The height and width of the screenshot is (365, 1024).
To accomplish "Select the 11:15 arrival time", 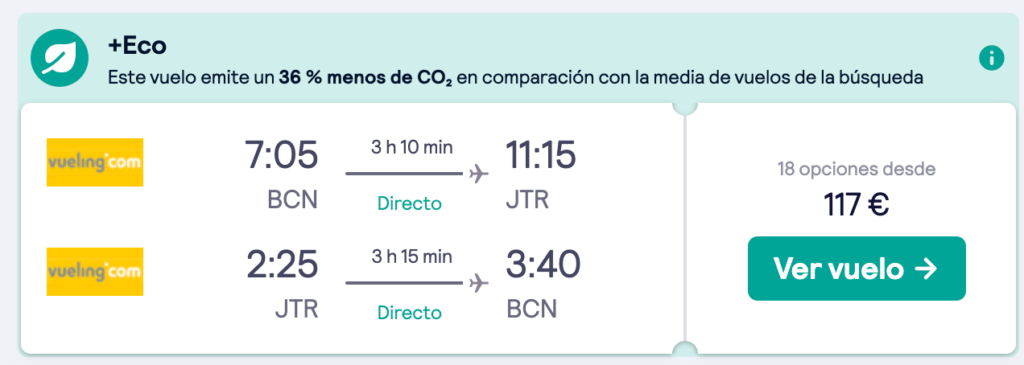I will pos(541,155).
